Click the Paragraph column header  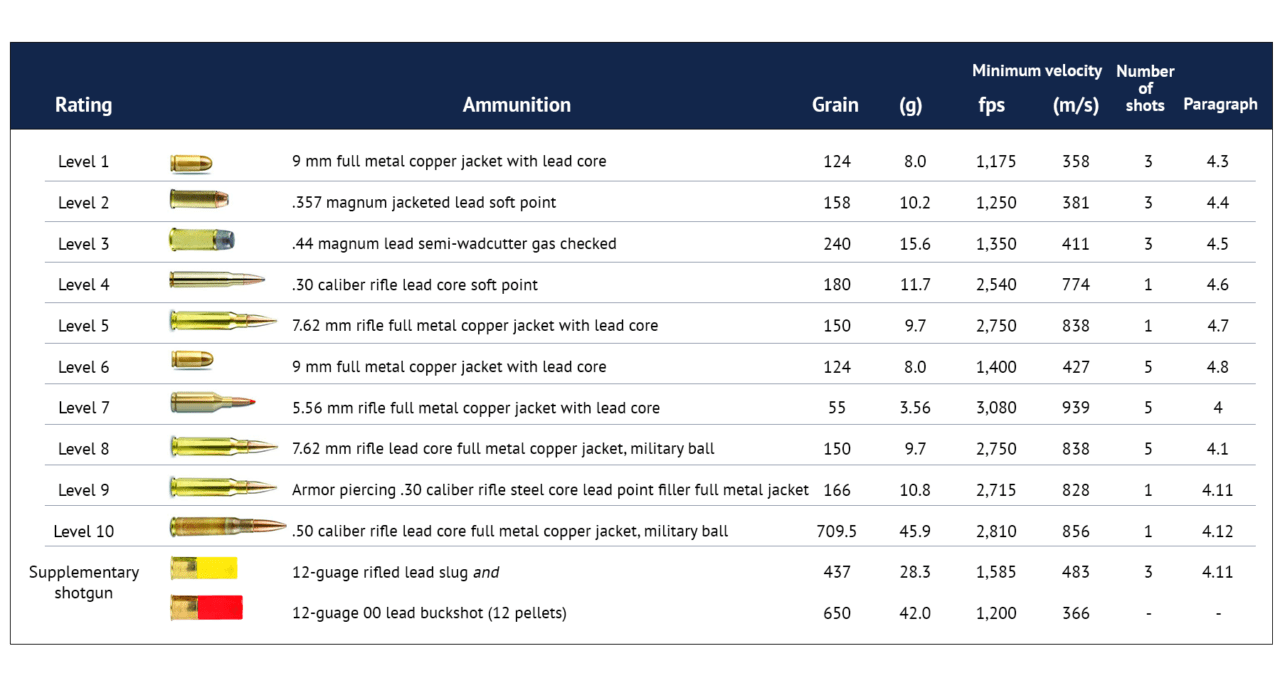click(x=1220, y=105)
